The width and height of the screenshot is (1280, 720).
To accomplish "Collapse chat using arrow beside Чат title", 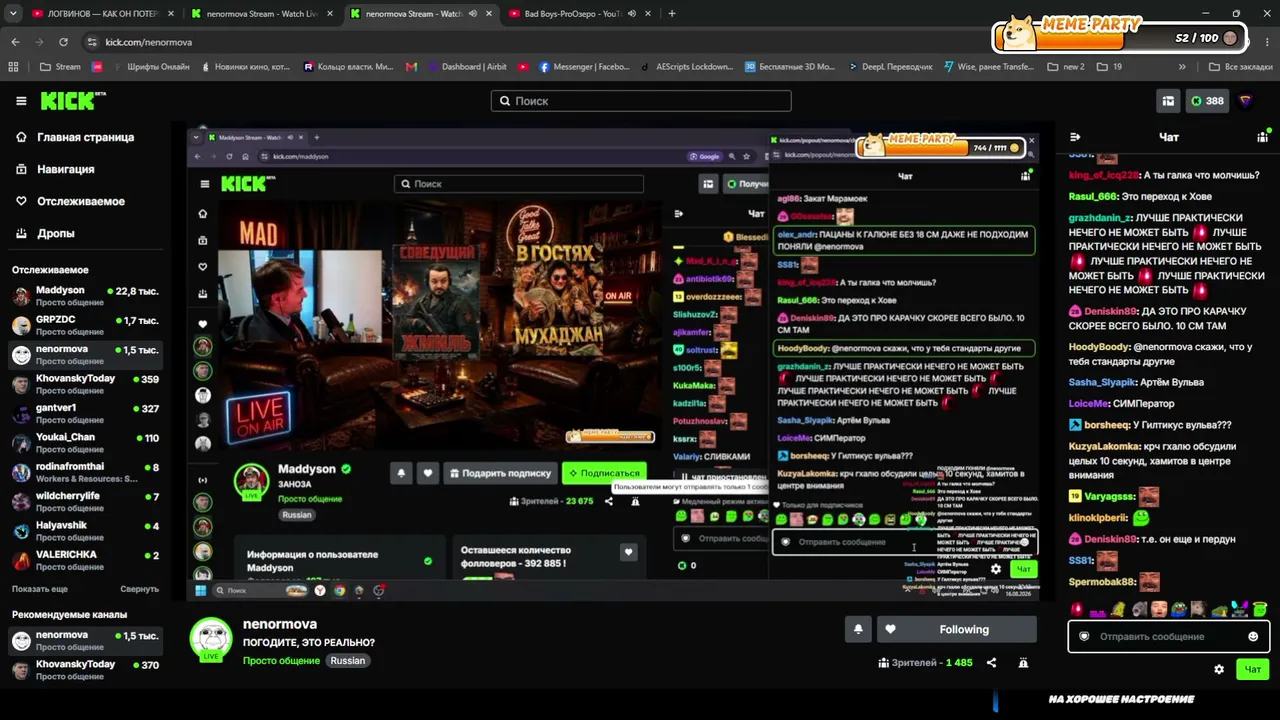I will pos(1075,137).
